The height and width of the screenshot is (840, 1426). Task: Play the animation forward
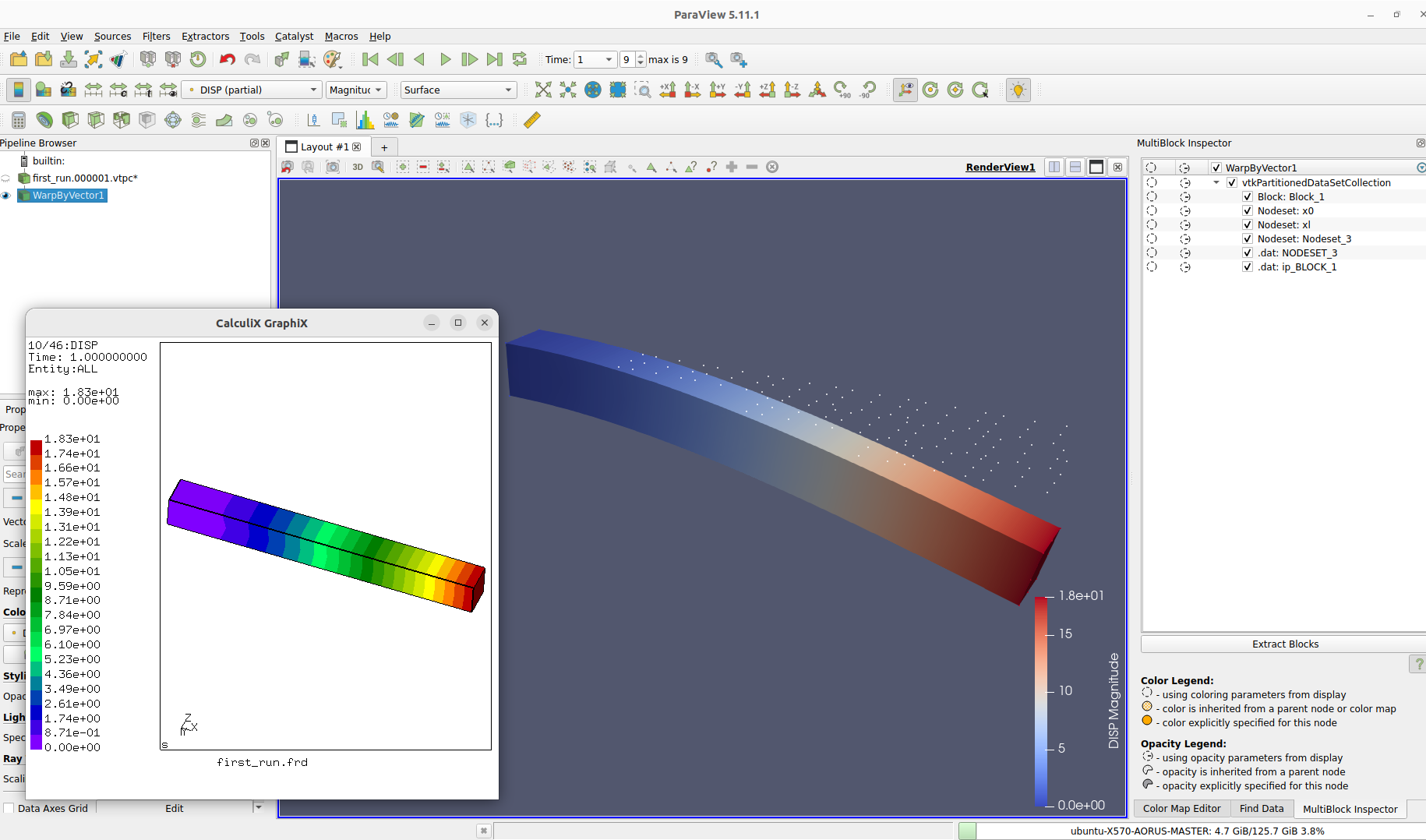pyautogui.click(x=445, y=59)
